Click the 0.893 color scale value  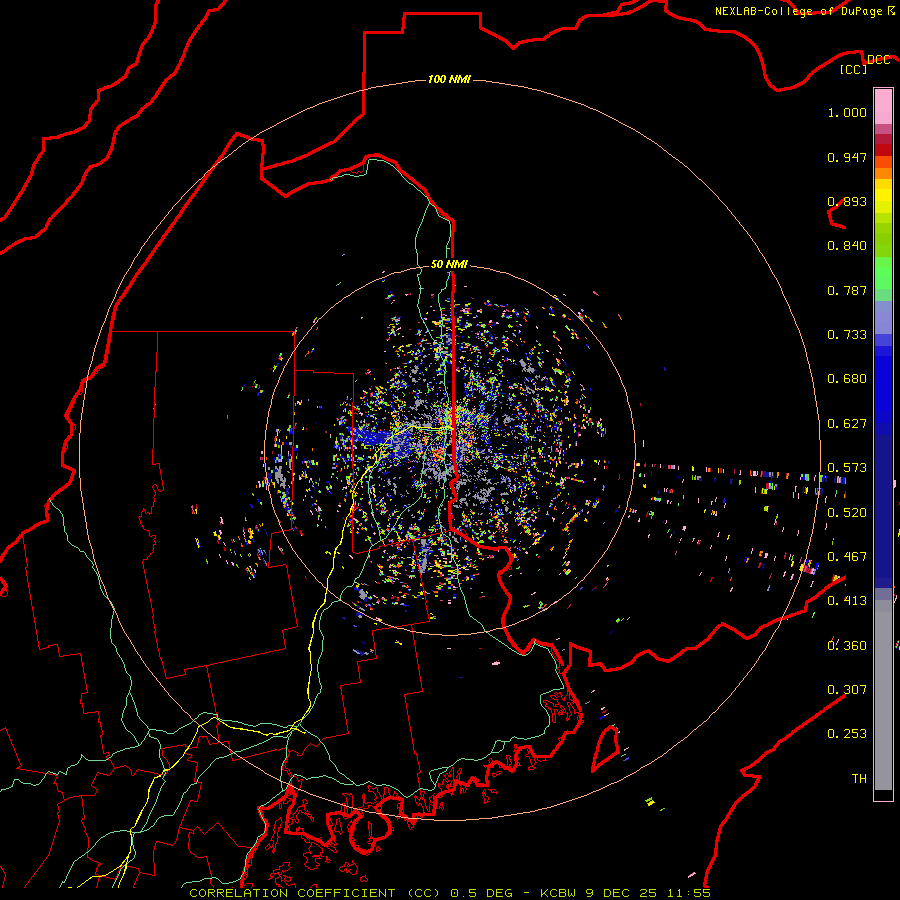point(847,201)
